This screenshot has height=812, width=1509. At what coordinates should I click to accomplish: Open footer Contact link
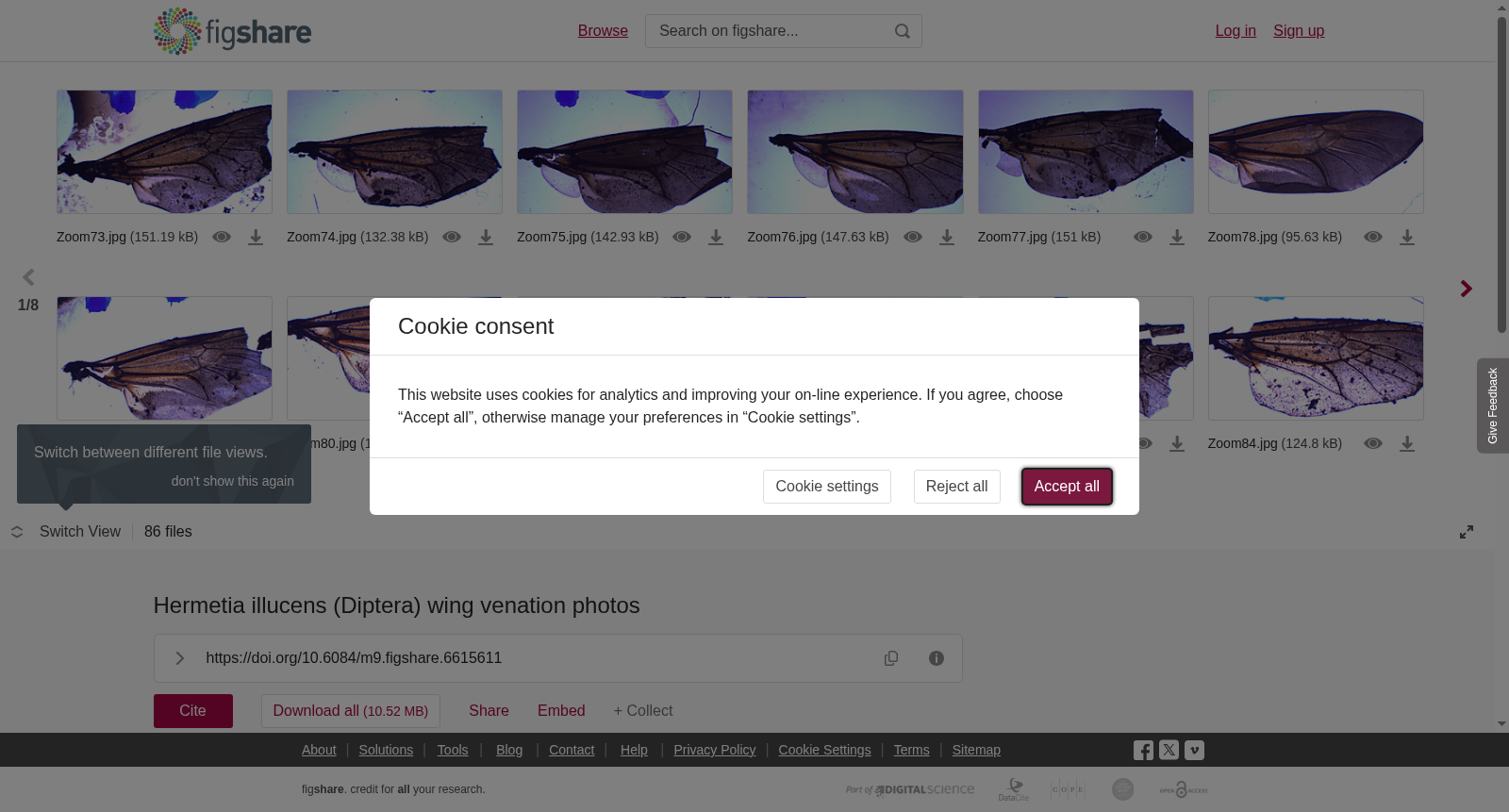[572, 750]
